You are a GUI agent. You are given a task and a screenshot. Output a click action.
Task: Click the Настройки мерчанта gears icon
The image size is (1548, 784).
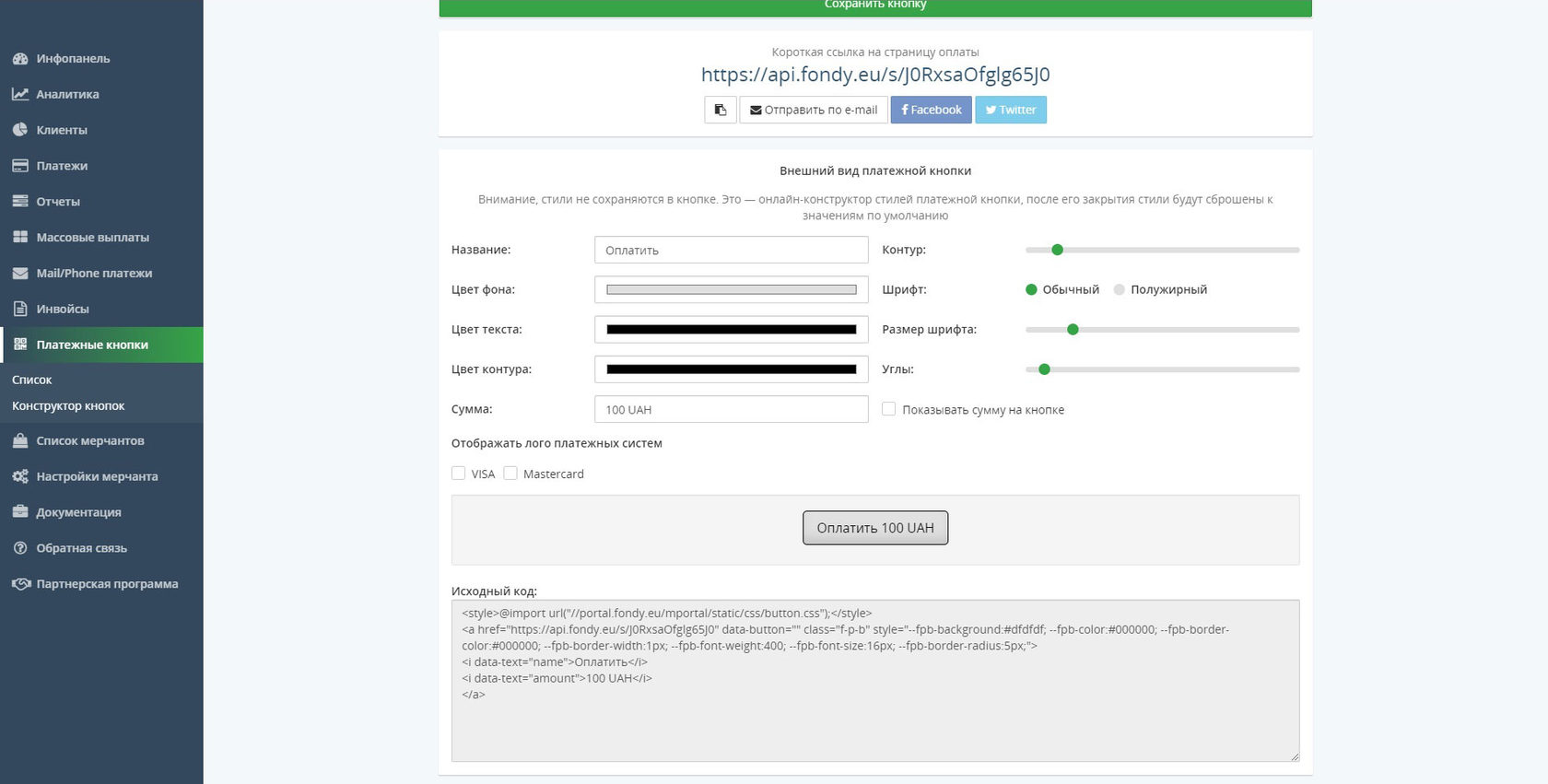click(20, 476)
